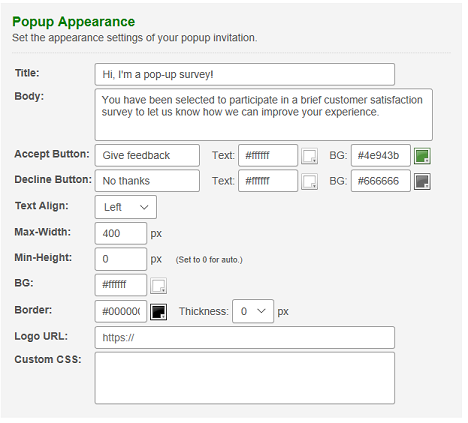Expand the border Thickness dropdown

253,311
